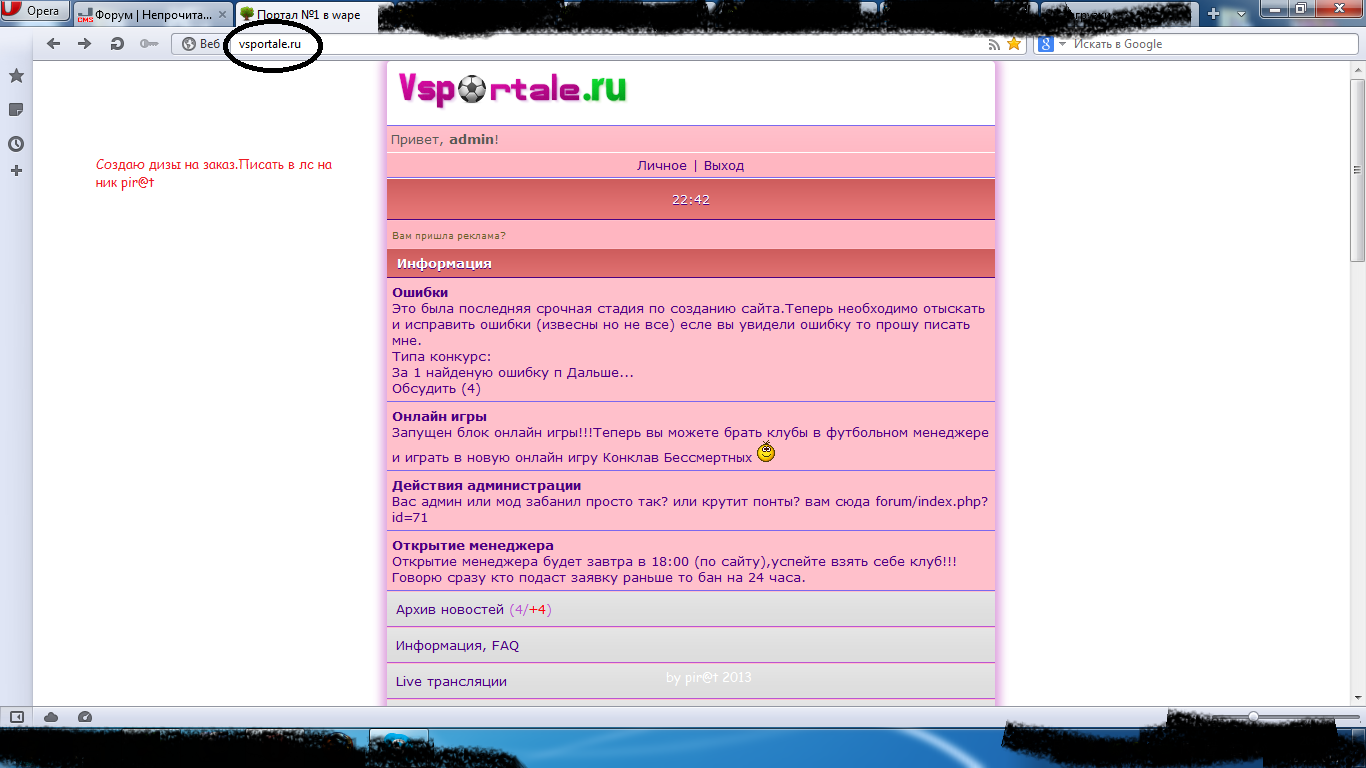Image resolution: width=1366 pixels, height=768 pixels.
Task: Open Opera Link cloud icon
Action: click(51, 717)
